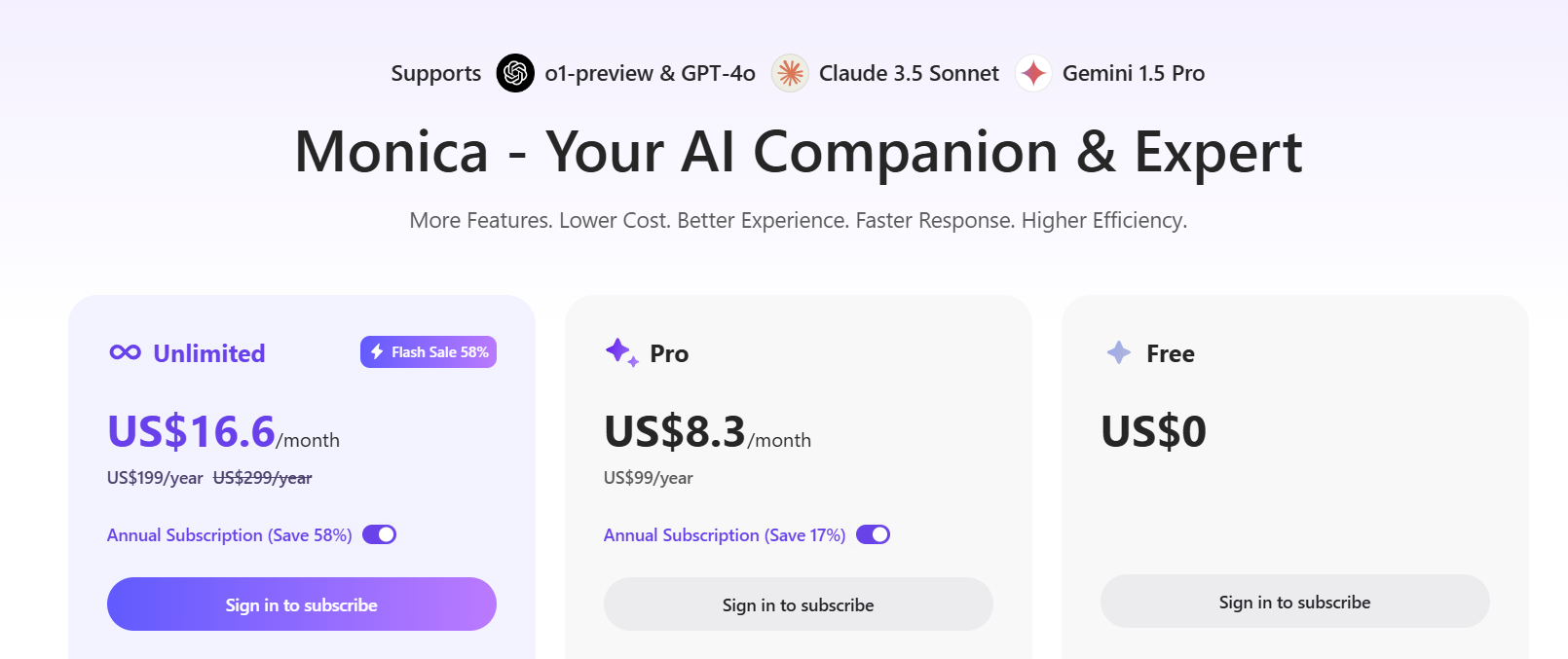
Task: Click the US$16.6 monthly price
Action: click(x=190, y=431)
